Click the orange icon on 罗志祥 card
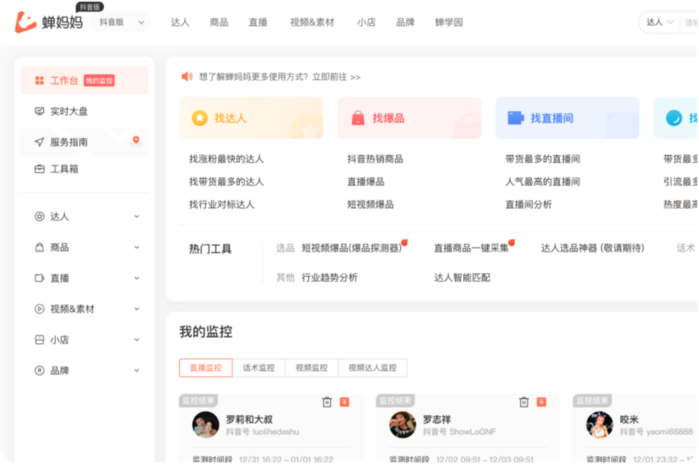The image size is (699, 464). click(541, 402)
